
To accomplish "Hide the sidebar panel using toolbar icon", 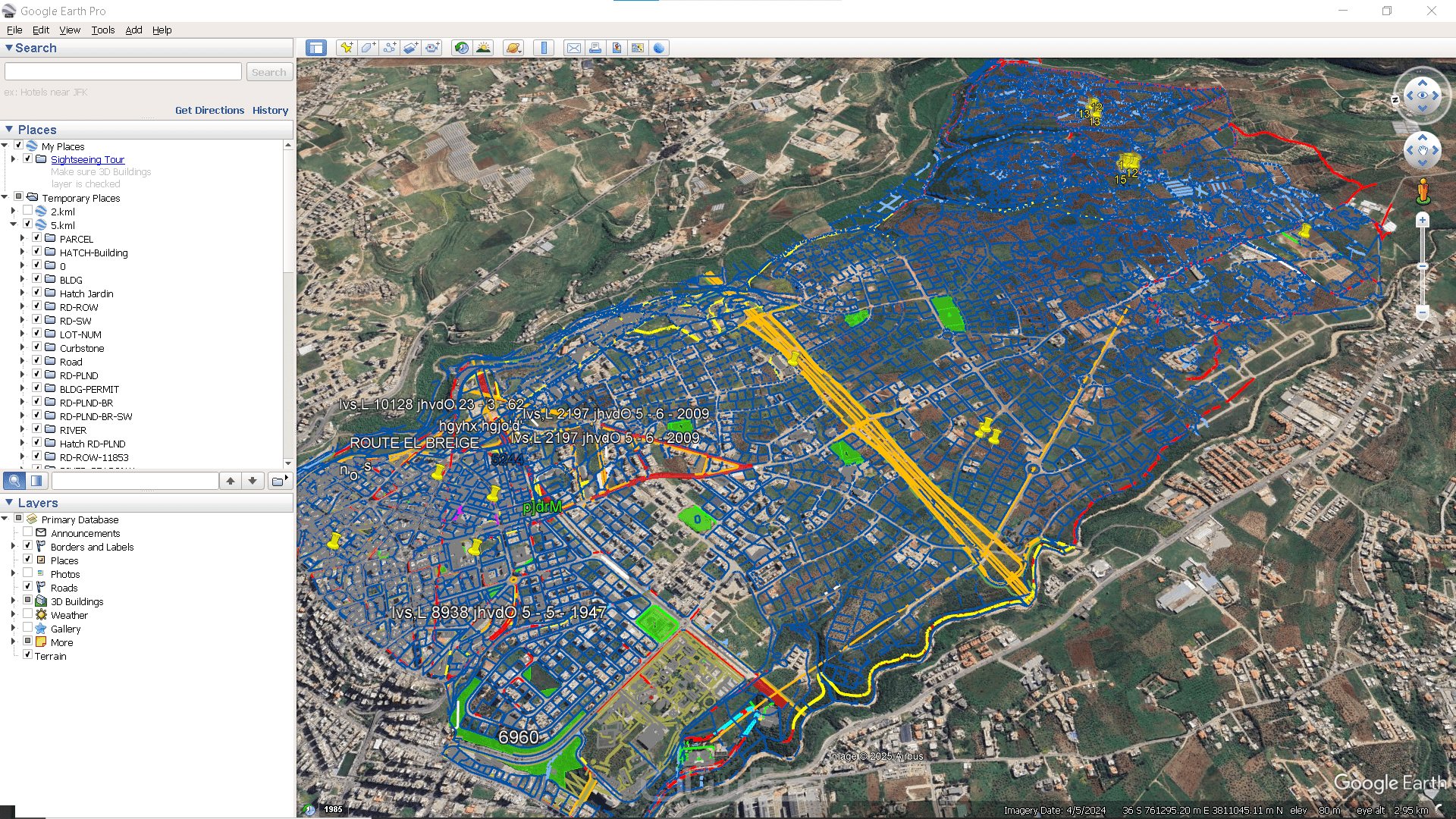I will (x=316, y=48).
